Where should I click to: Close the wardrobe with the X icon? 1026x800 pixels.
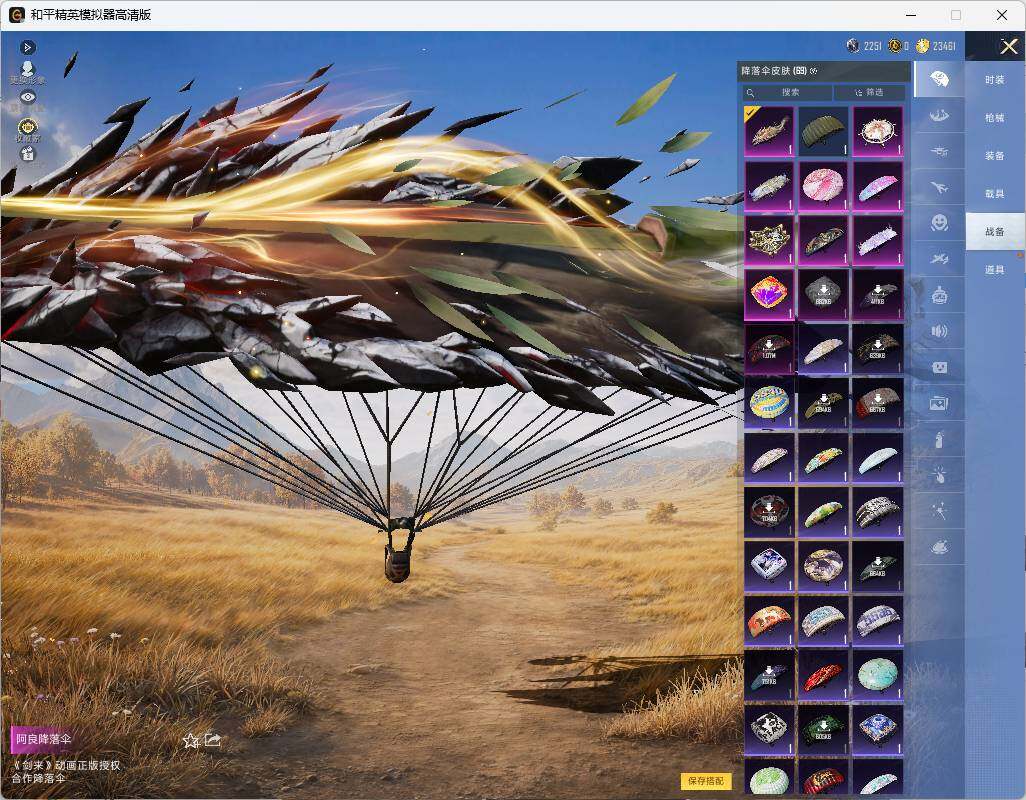click(x=1008, y=46)
